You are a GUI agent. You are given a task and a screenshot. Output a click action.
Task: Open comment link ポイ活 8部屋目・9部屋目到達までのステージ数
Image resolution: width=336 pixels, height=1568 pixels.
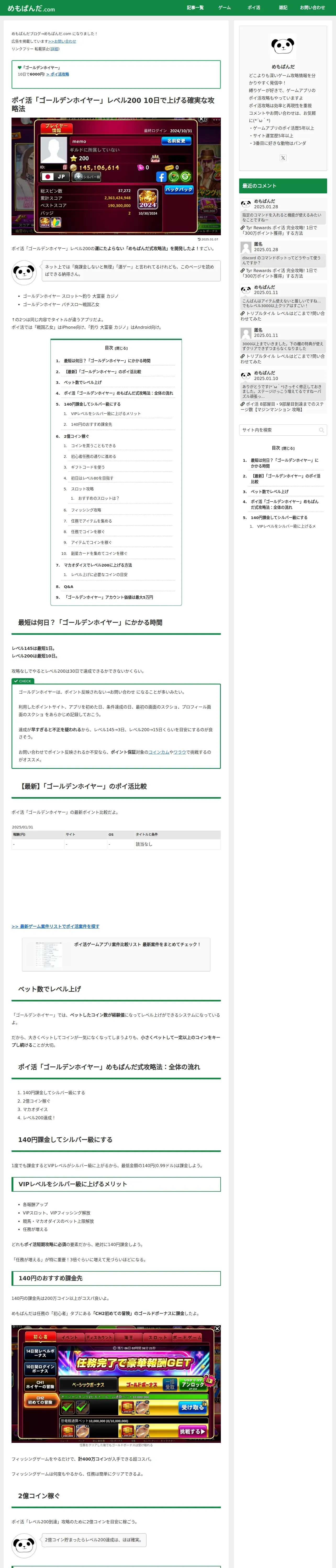pyautogui.click(x=283, y=407)
